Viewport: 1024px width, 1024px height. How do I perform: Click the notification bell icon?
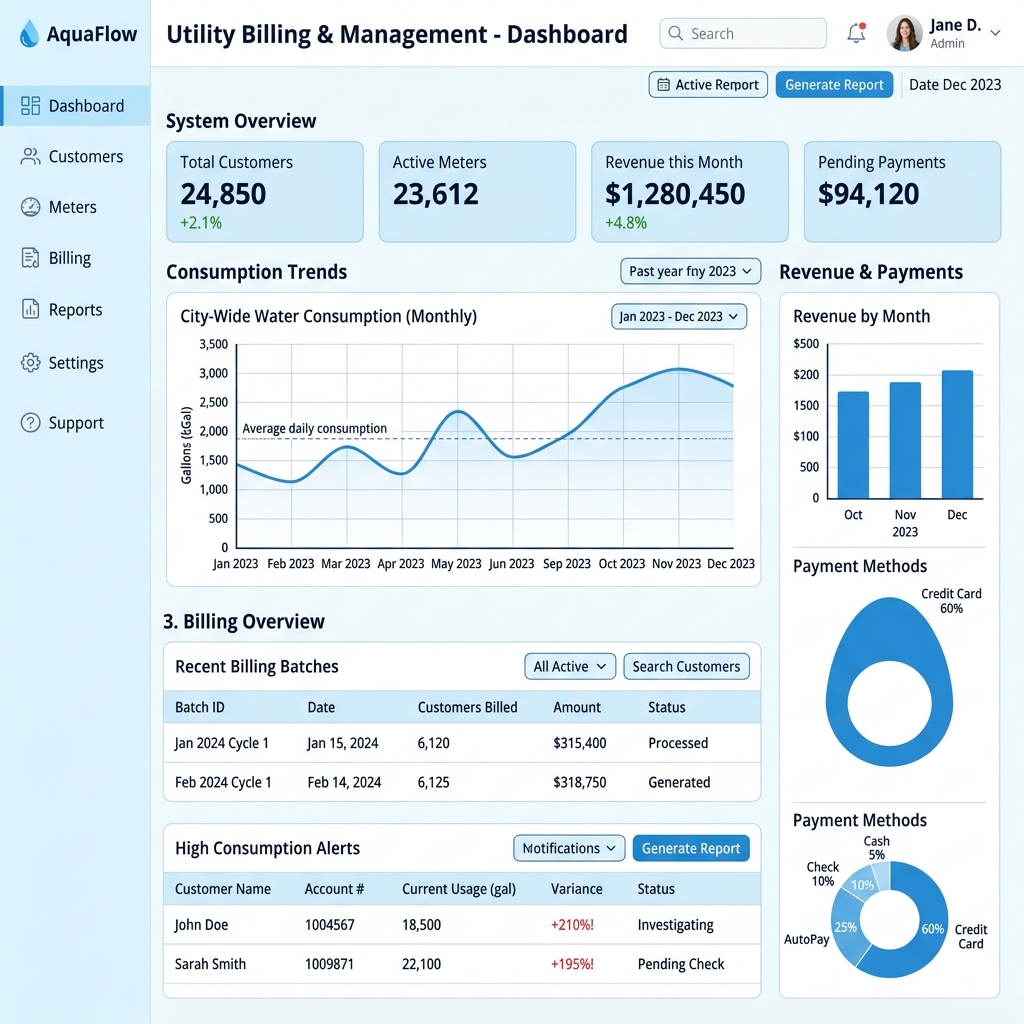tap(856, 33)
